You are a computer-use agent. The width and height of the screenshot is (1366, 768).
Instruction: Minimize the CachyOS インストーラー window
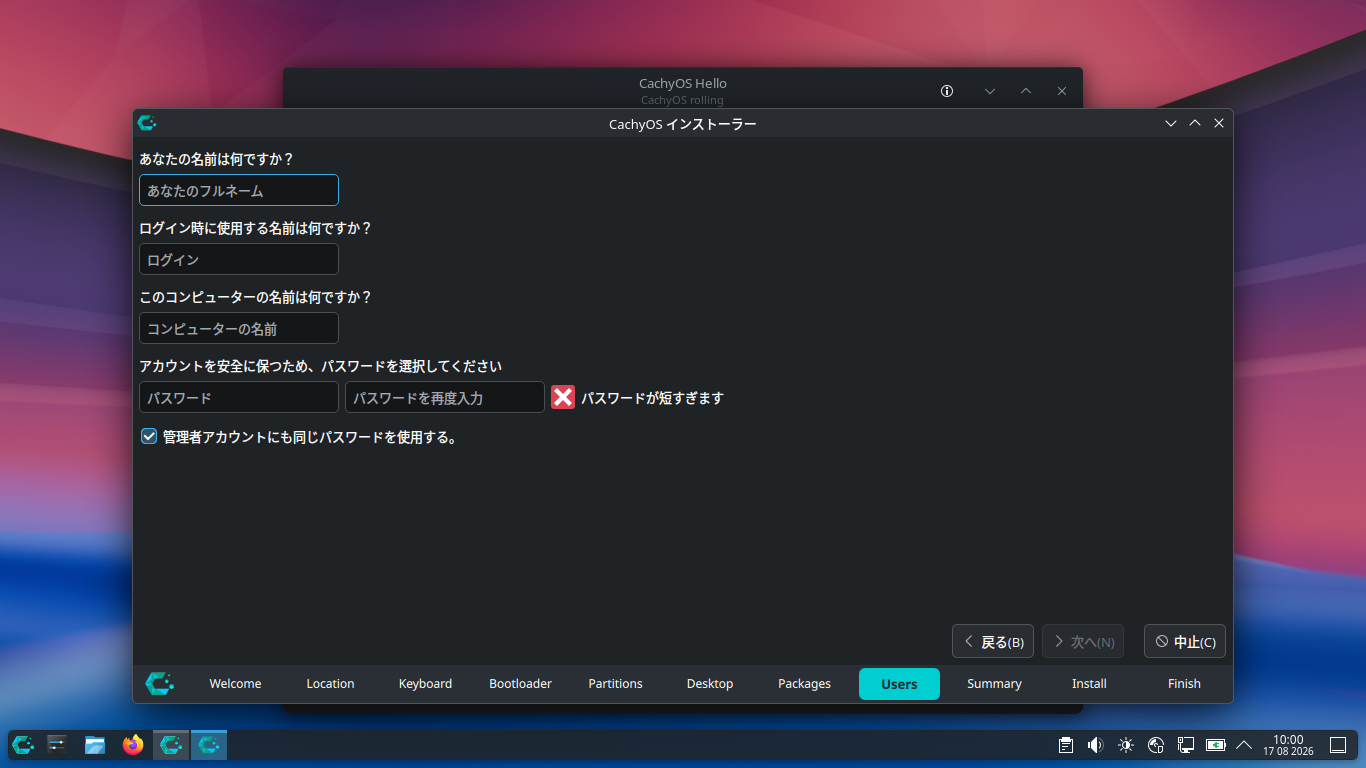pyautogui.click(x=1171, y=123)
